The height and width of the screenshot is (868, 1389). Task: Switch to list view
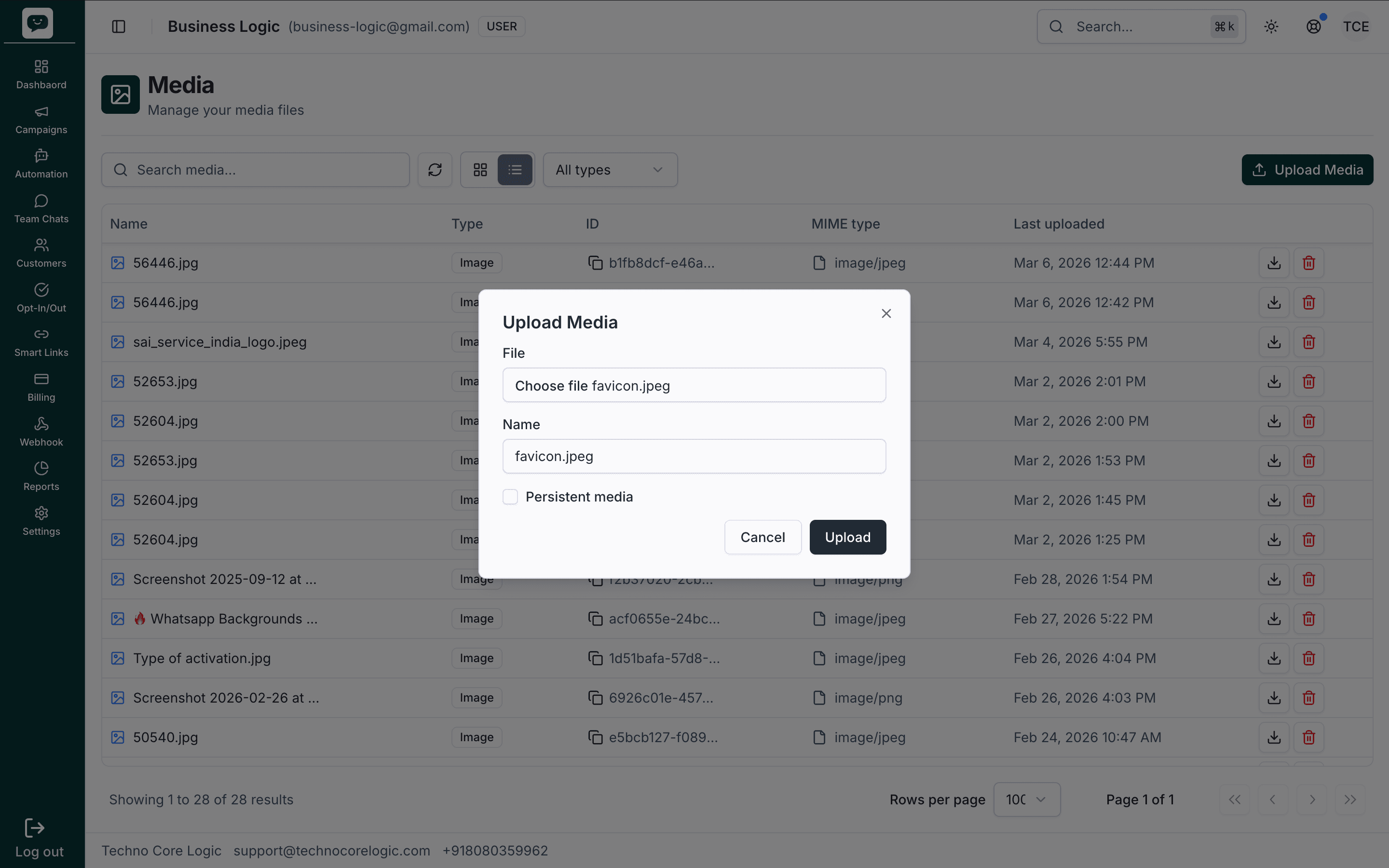pyautogui.click(x=515, y=170)
